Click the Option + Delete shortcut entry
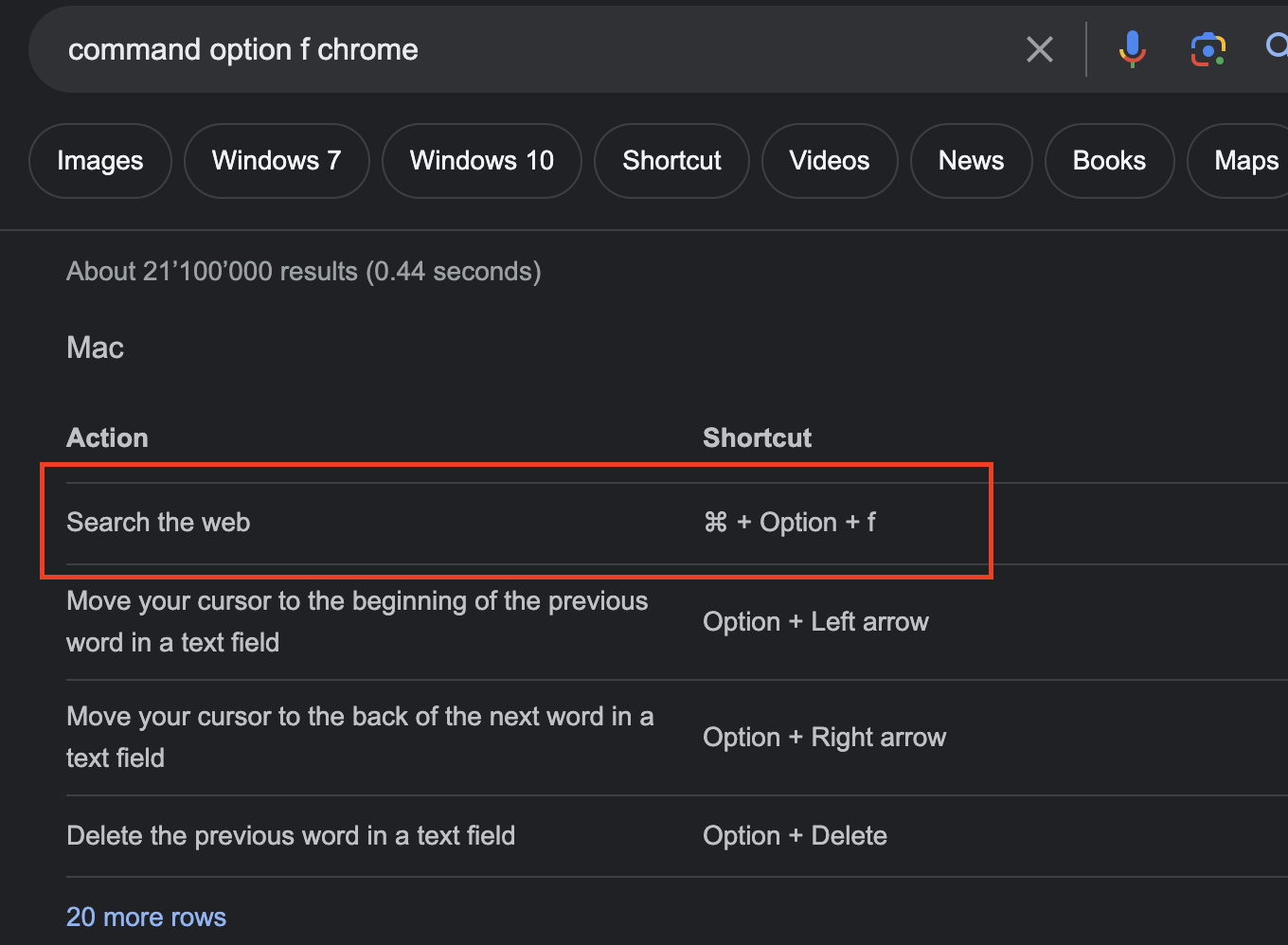 pos(795,835)
